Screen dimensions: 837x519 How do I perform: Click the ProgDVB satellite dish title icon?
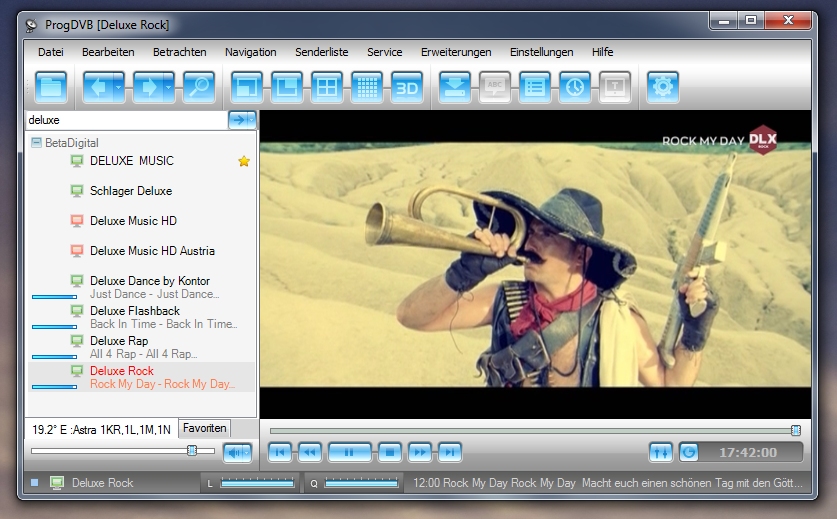[x=31, y=25]
